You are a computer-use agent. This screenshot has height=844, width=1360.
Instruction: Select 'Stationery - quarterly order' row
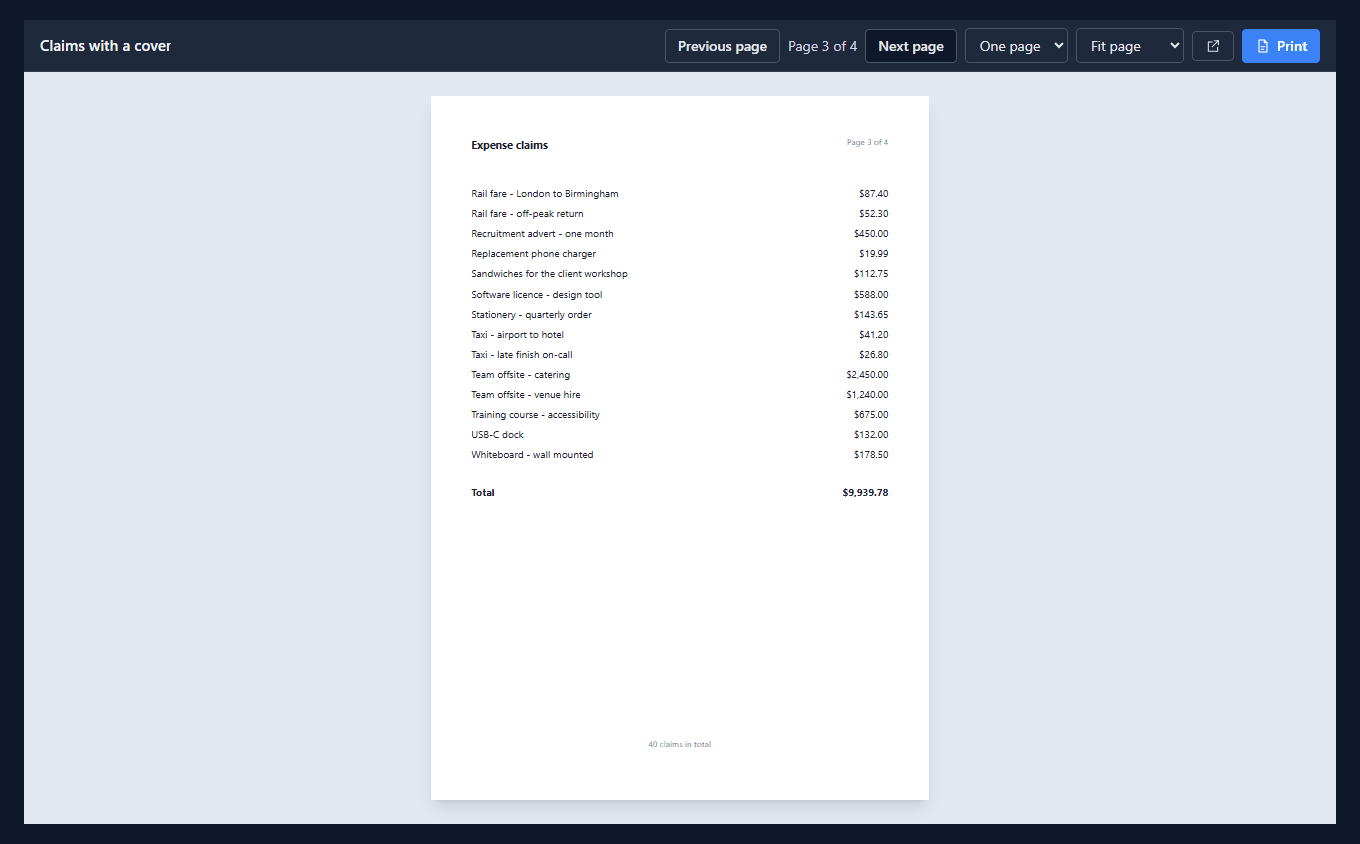[680, 315]
